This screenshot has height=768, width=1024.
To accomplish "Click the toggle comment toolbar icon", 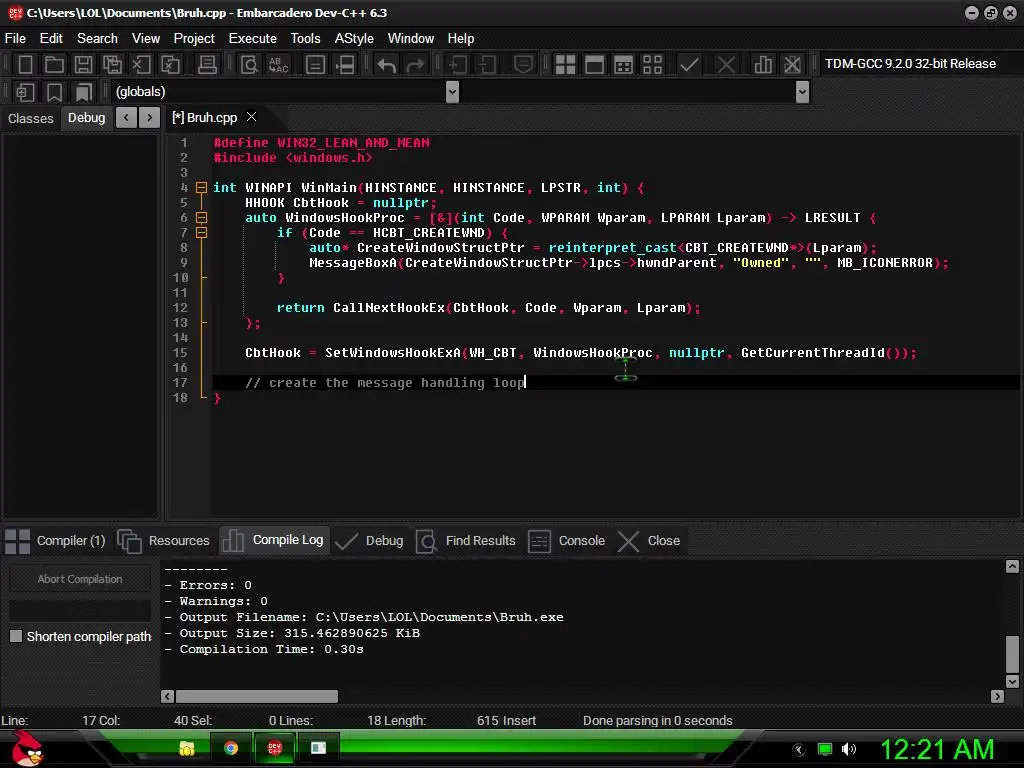I will [523, 64].
